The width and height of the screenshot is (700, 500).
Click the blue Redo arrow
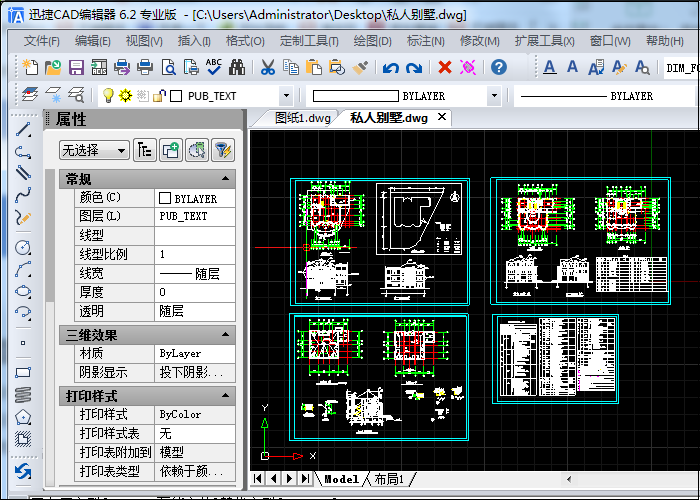(x=414, y=68)
